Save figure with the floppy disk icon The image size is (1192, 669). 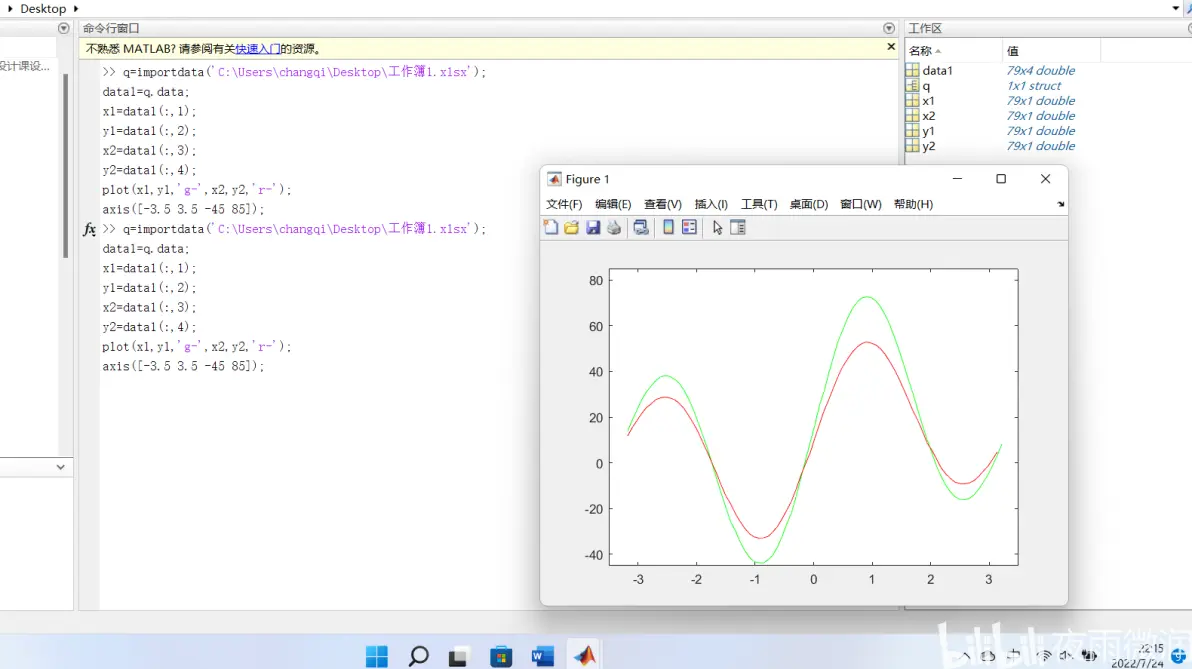coord(593,227)
